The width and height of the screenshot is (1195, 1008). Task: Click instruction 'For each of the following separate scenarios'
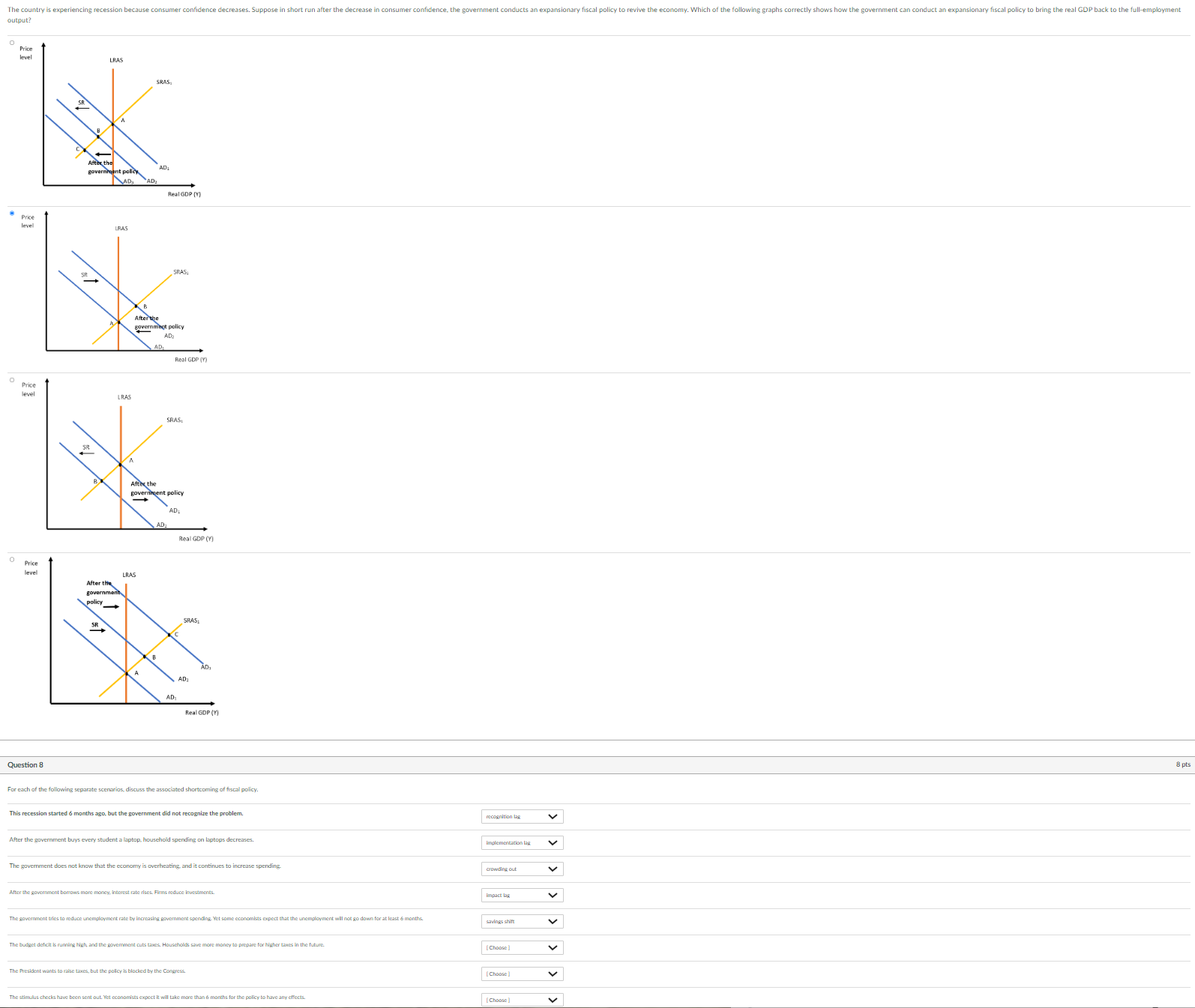pyautogui.click(x=133, y=789)
